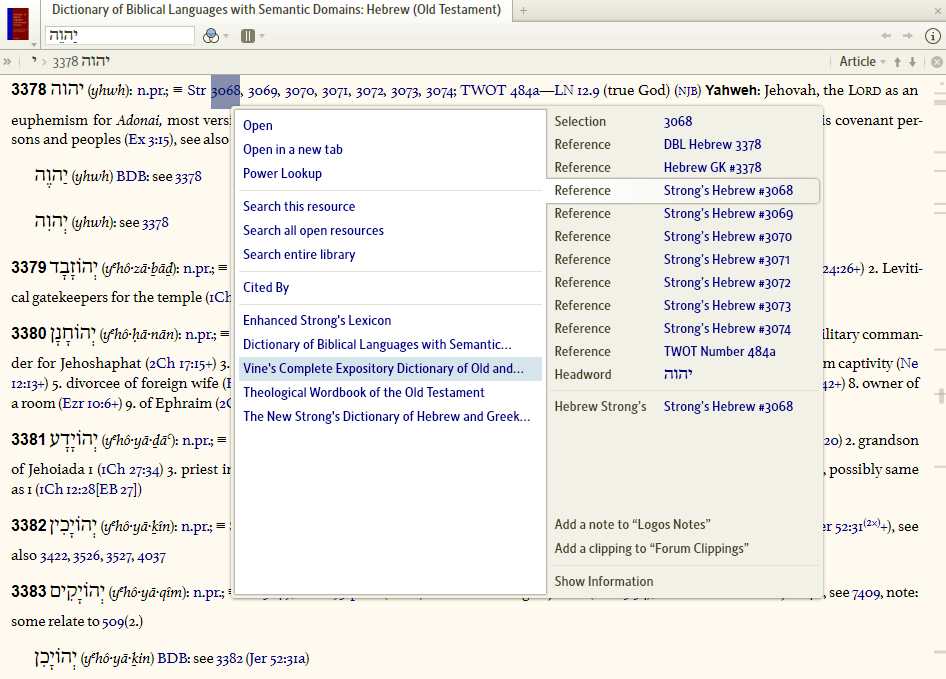Follow the 7409 note link
Screen dimensions: 946x679
pyautogui.click(x=866, y=594)
